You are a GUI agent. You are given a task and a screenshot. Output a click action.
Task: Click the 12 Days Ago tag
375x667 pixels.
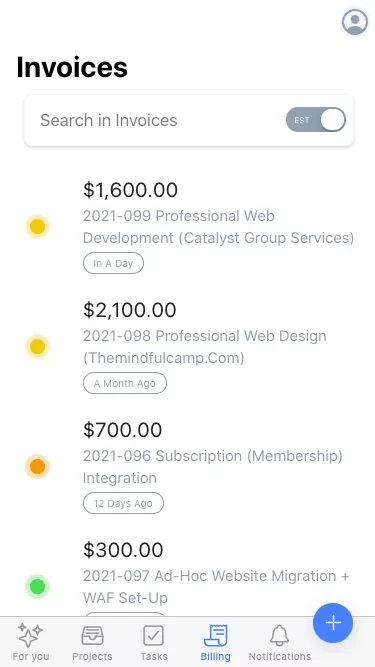pos(123,503)
